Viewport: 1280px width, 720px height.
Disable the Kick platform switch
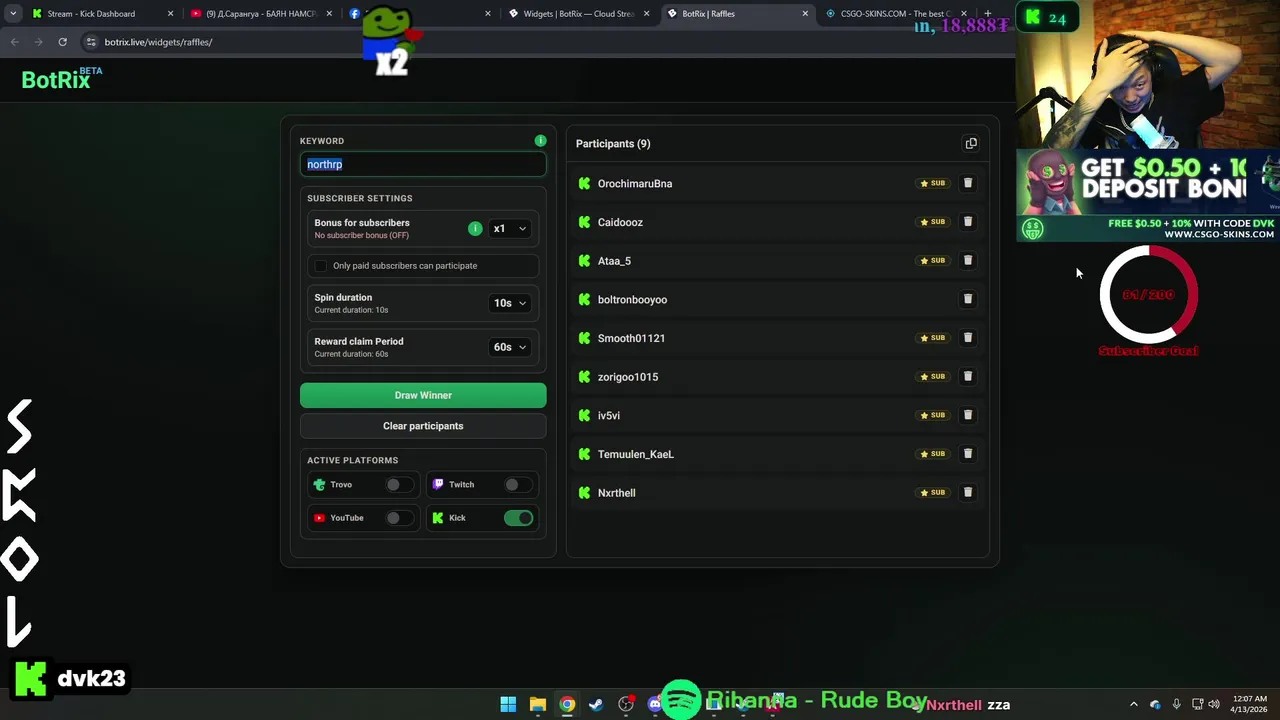pos(518,518)
